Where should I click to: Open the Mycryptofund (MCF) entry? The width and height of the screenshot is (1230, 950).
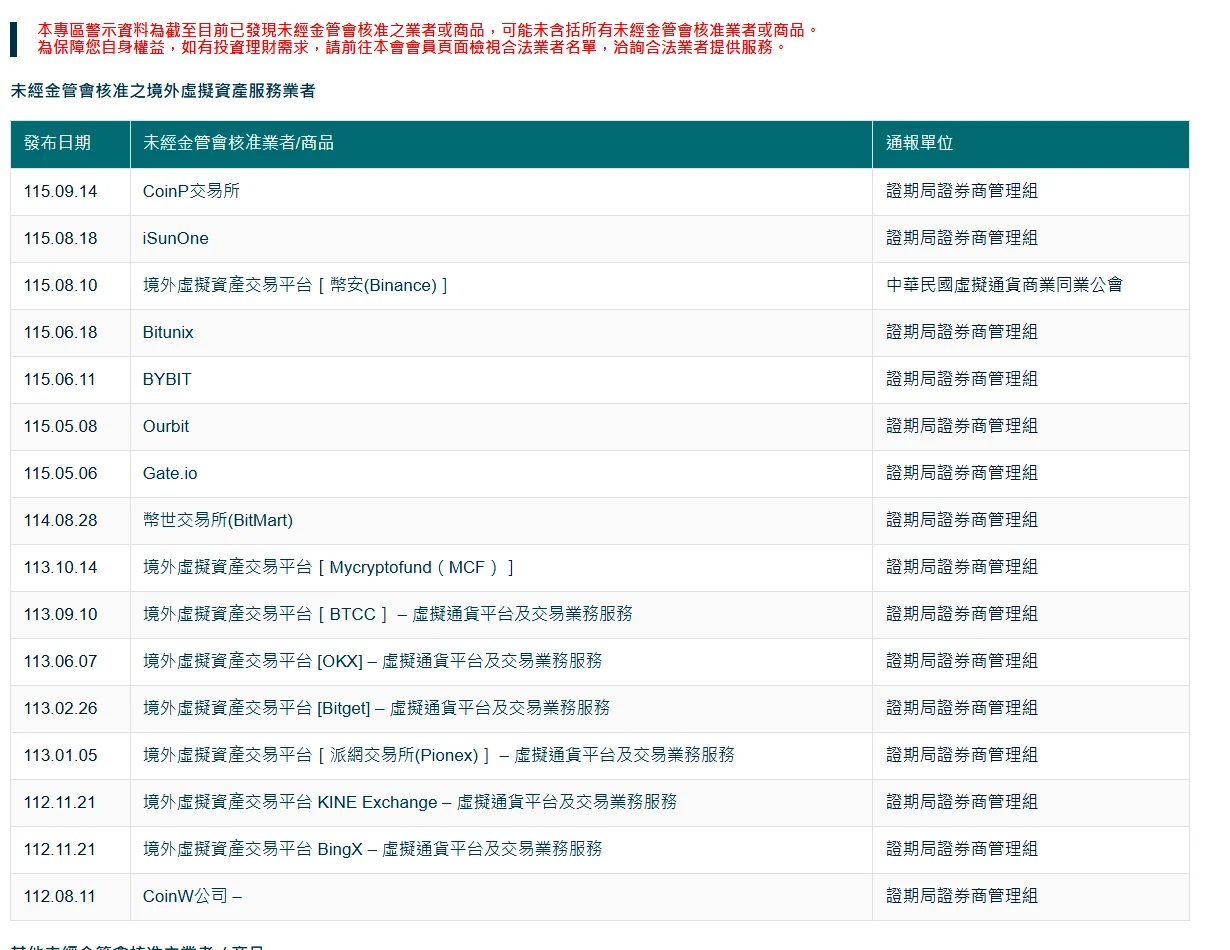tap(328, 567)
